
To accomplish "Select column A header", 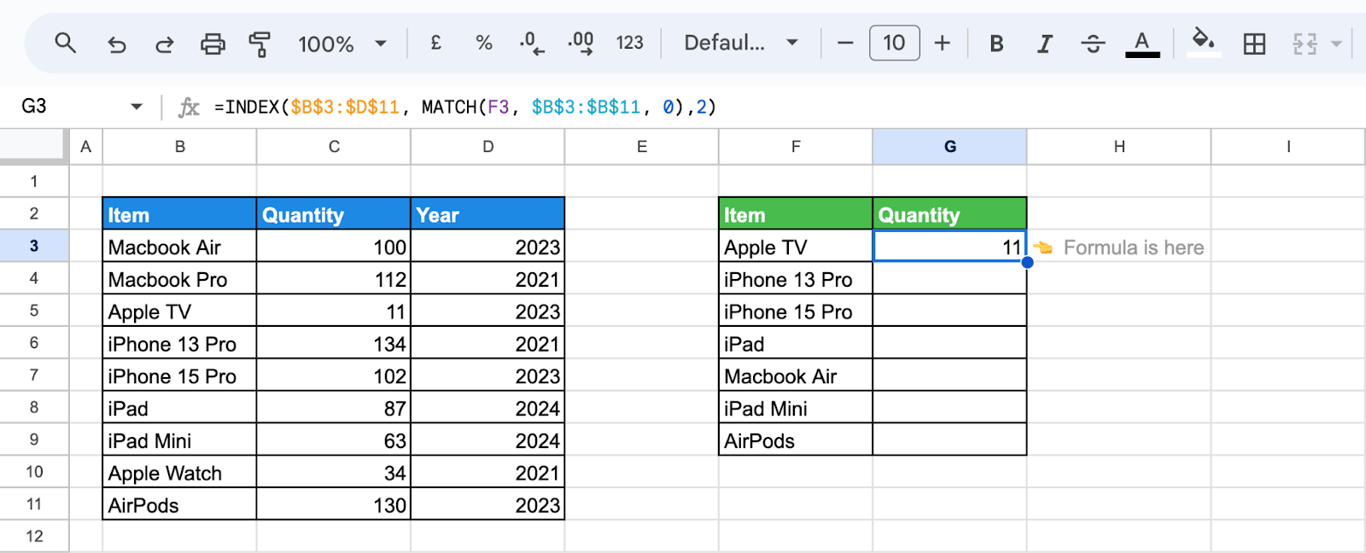I will tap(85, 147).
